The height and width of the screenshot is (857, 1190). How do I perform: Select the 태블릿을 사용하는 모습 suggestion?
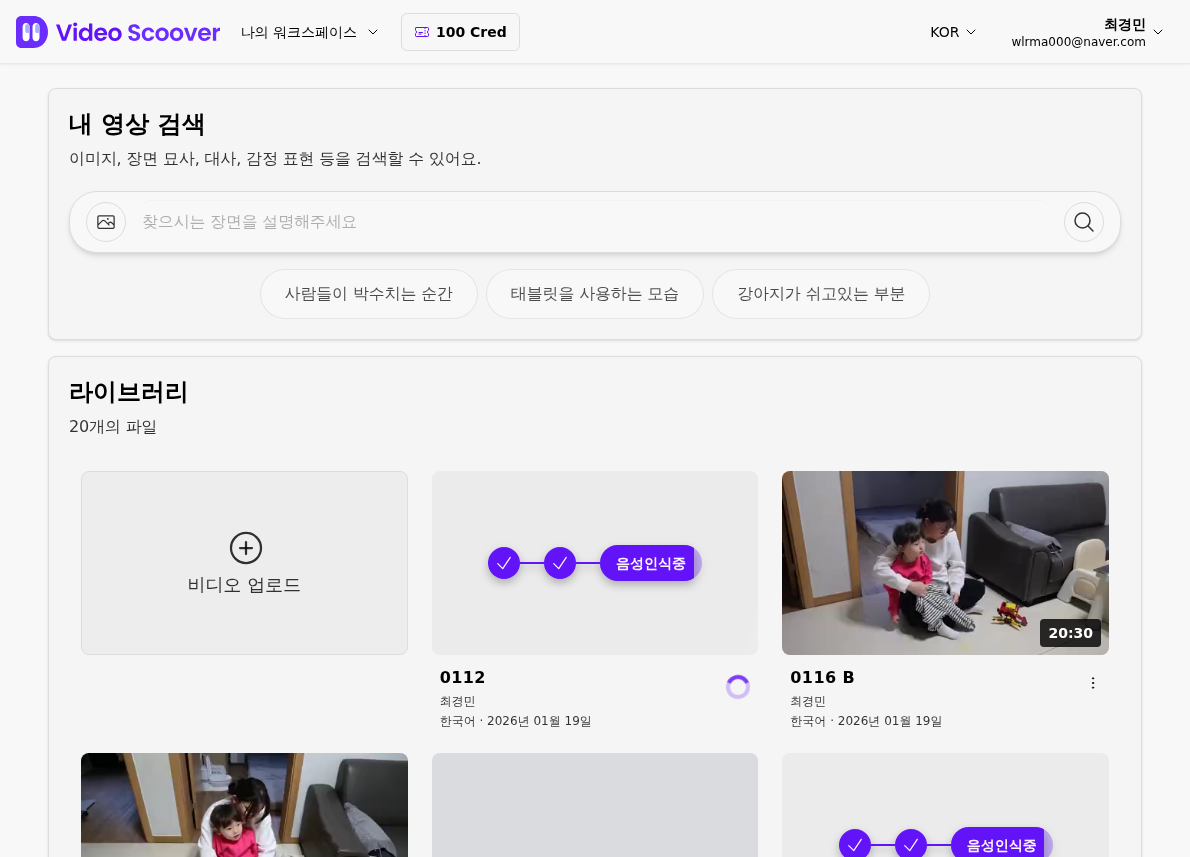click(594, 294)
